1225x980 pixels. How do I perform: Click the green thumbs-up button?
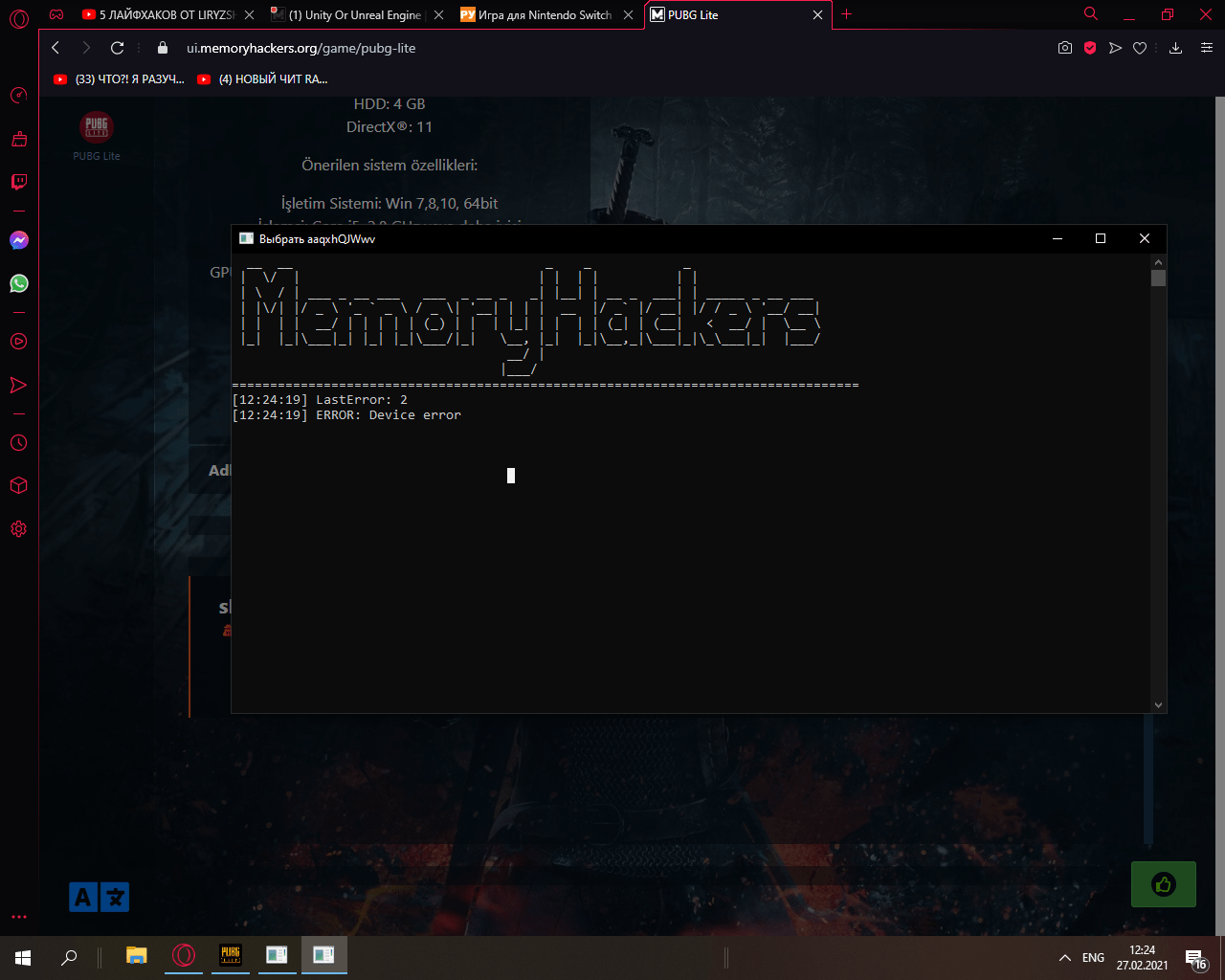point(1164,884)
